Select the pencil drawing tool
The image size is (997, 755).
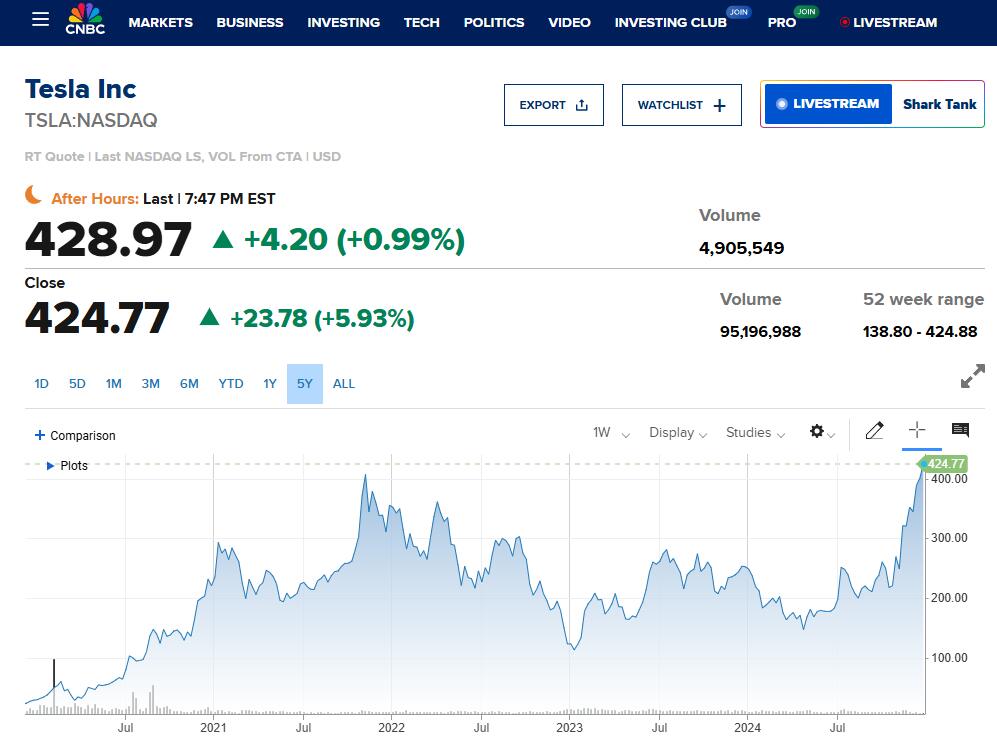874,431
